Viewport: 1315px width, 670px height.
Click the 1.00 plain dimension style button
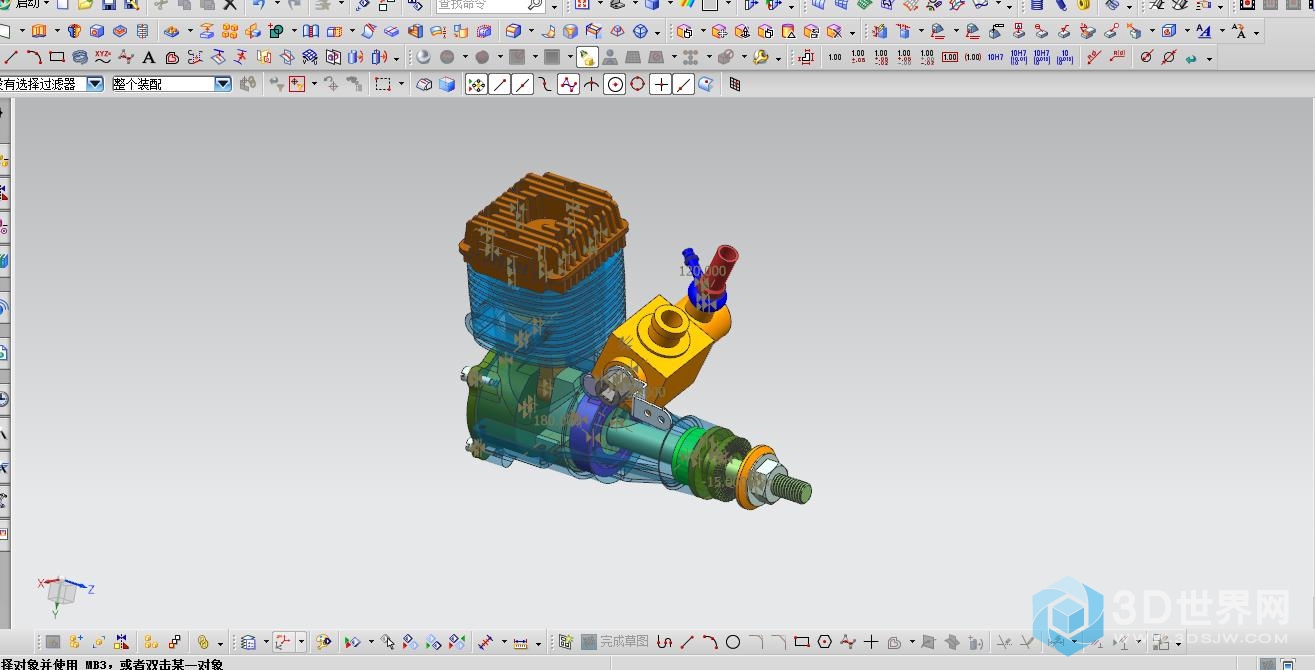click(835, 57)
